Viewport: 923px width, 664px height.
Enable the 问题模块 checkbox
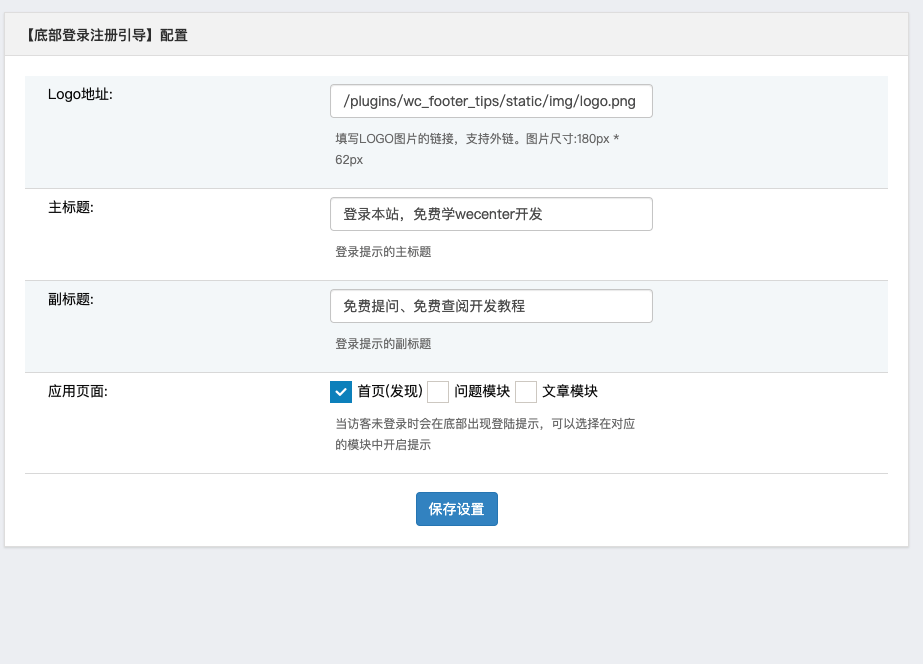point(438,391)
